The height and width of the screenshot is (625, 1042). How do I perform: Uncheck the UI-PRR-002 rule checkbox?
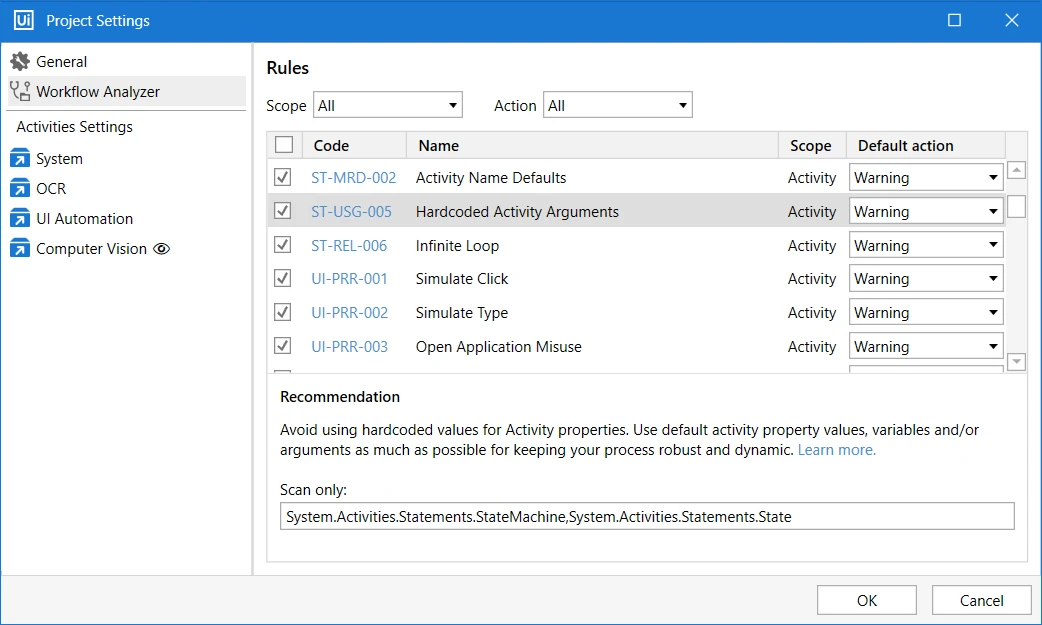tap(282, 312)
